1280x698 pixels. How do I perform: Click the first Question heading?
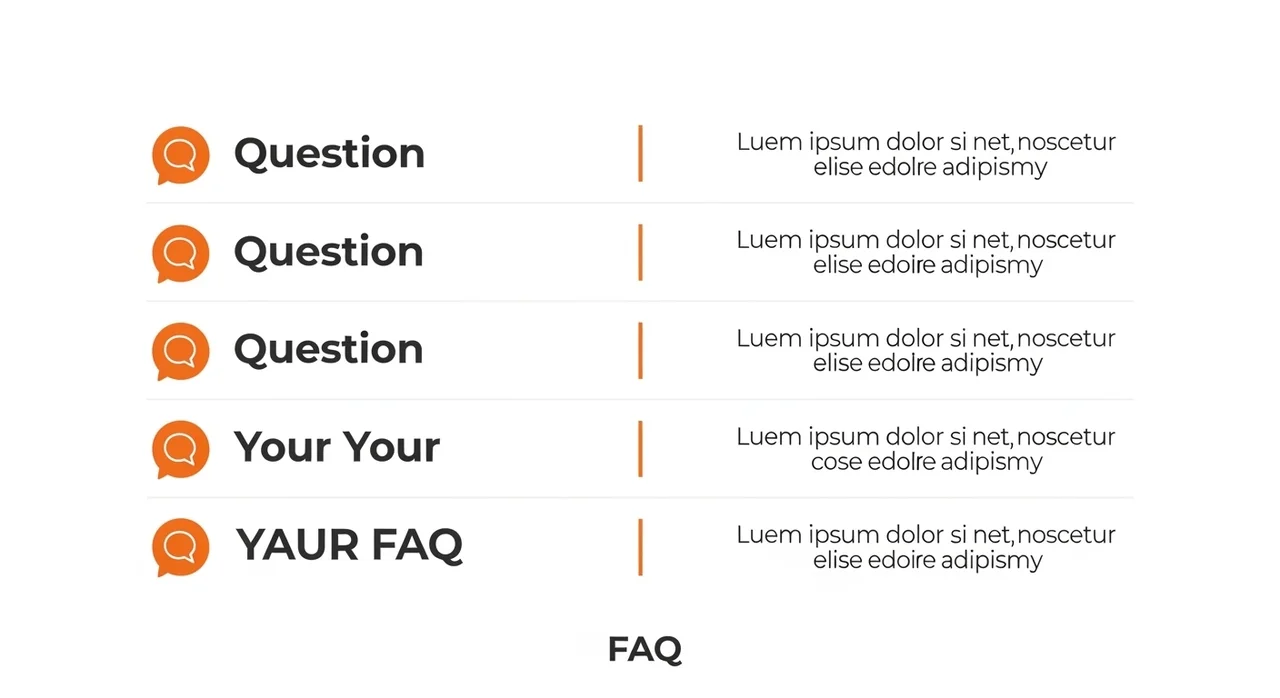click(x=329, y=153)
